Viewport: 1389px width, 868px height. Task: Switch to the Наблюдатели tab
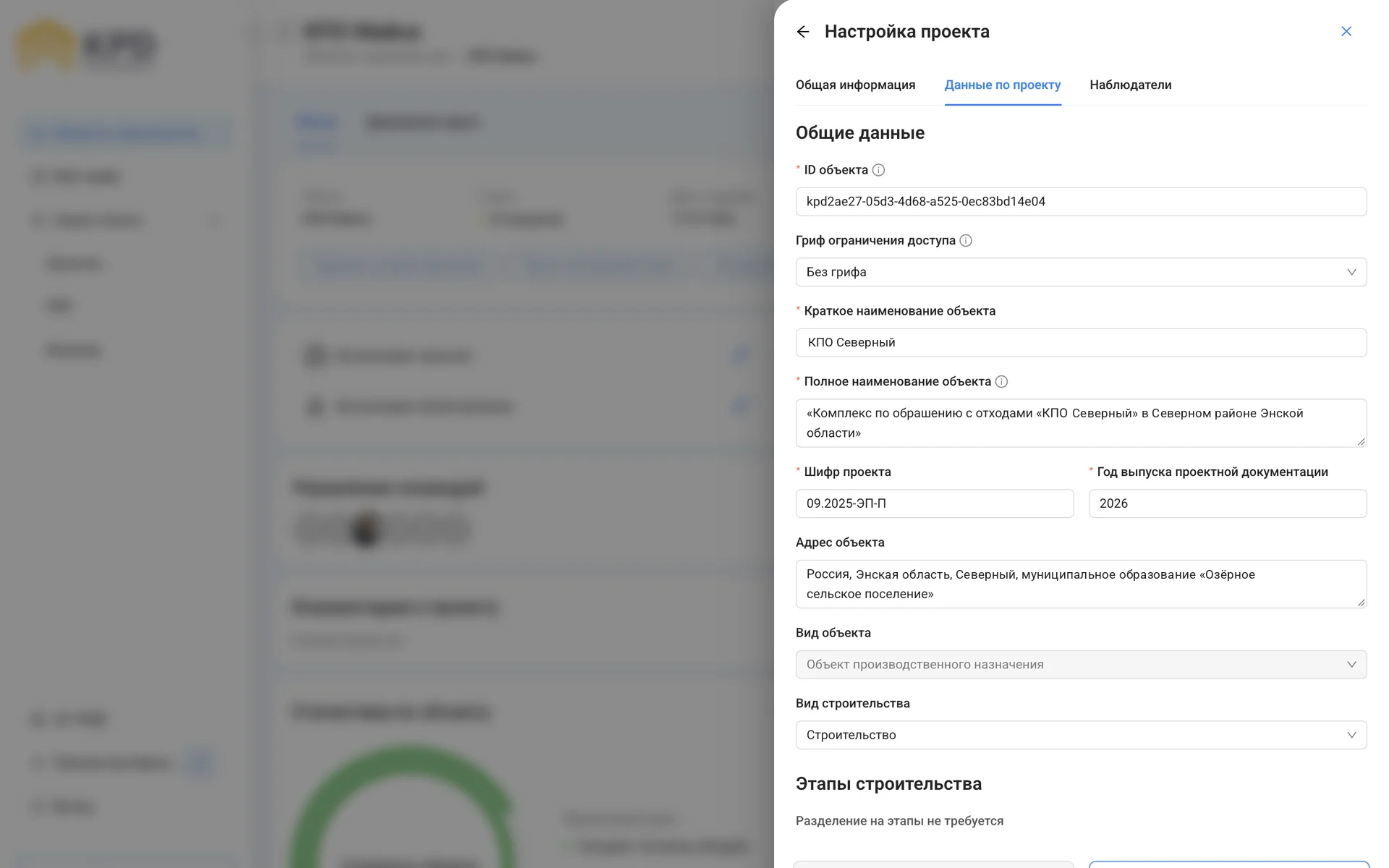coord(1131,85)
